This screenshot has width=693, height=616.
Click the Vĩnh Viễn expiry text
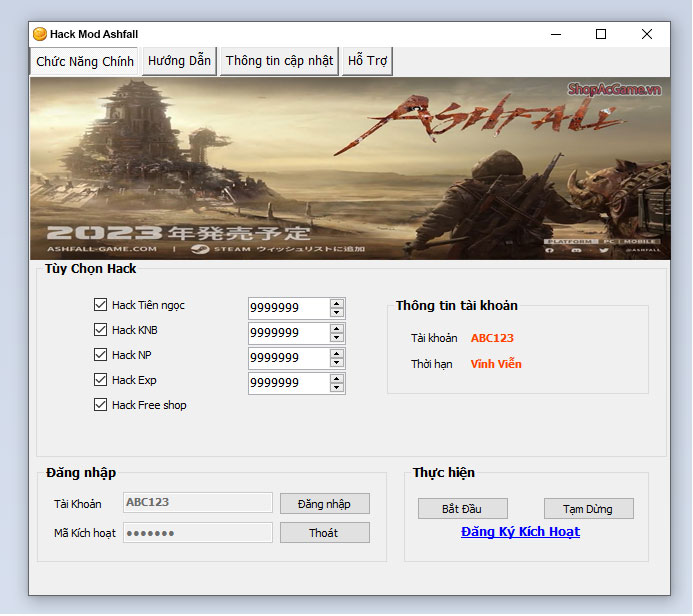496,364
